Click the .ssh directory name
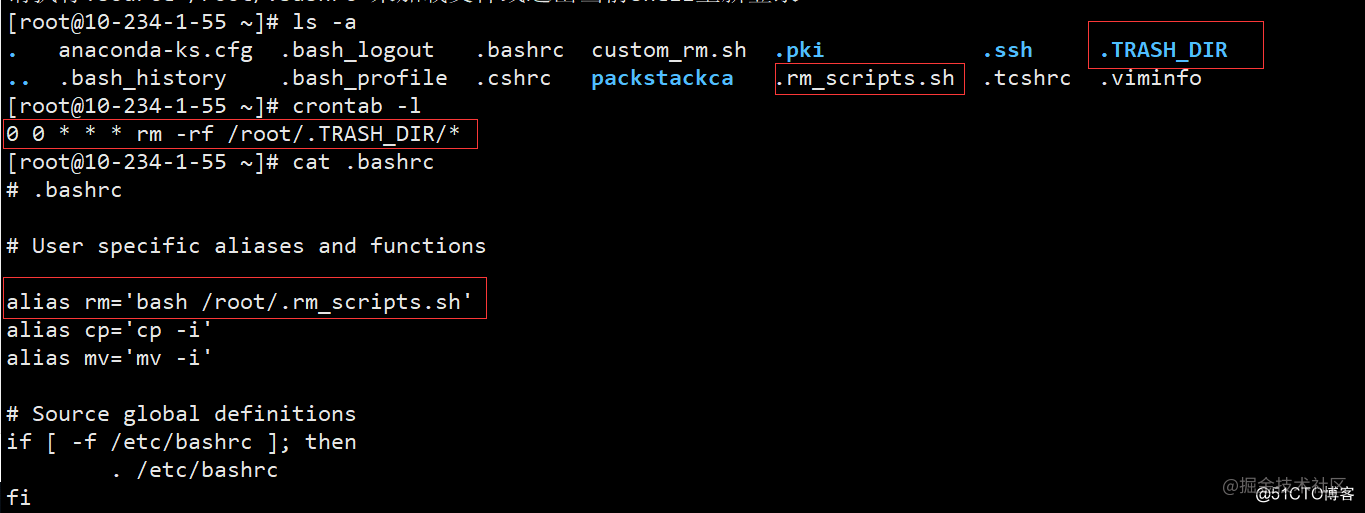 tap(1007, 50)
